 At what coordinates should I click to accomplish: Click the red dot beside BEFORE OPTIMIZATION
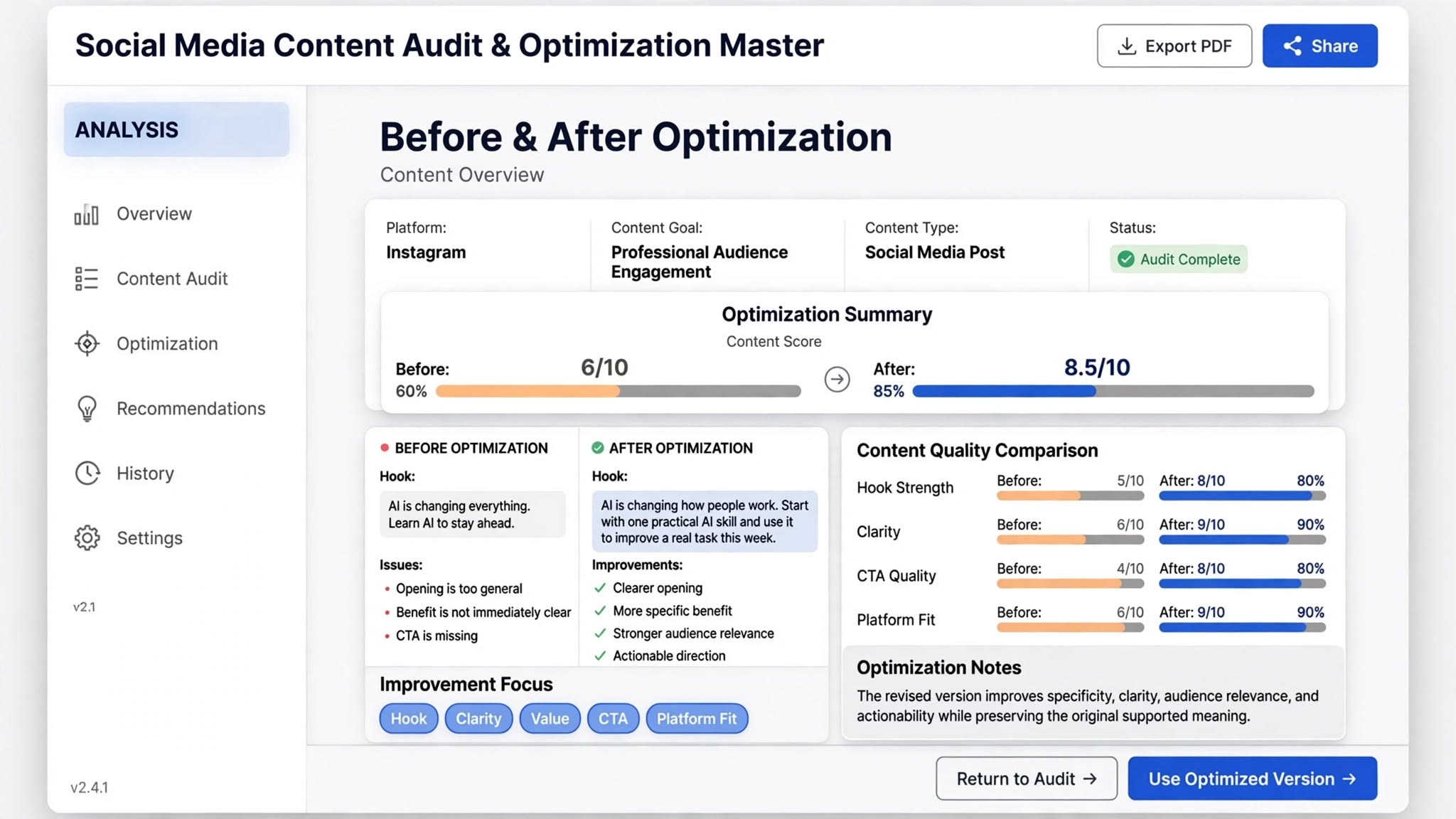[385, 448]
